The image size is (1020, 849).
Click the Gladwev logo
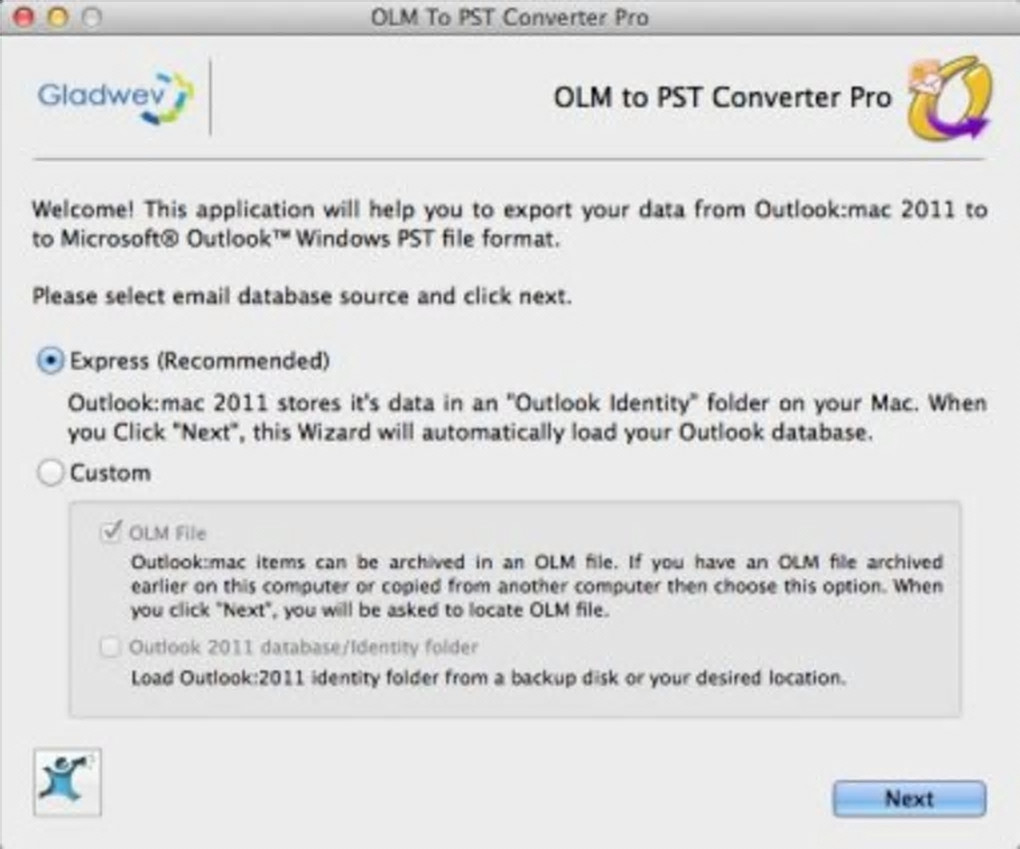(x=115, y=97)
